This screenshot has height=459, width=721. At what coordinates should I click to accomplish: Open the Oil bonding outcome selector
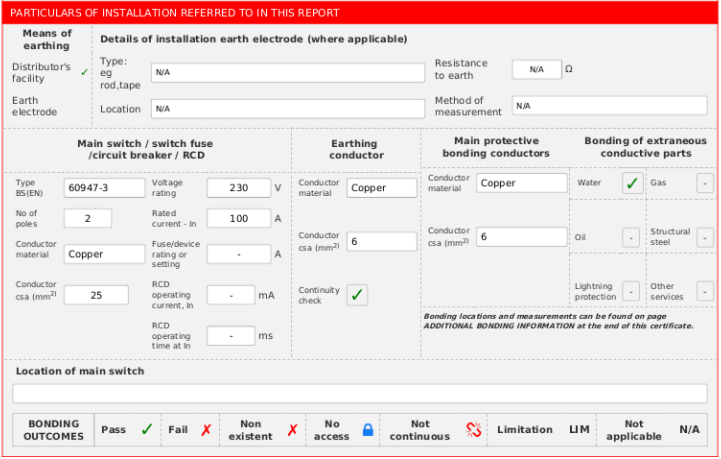[x=632, y=237]
